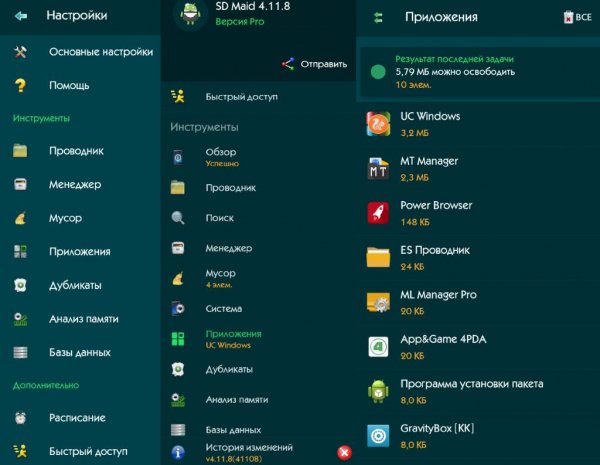
Task: Click 'ES Проводник' app name
Action: (x=435, y=250)
